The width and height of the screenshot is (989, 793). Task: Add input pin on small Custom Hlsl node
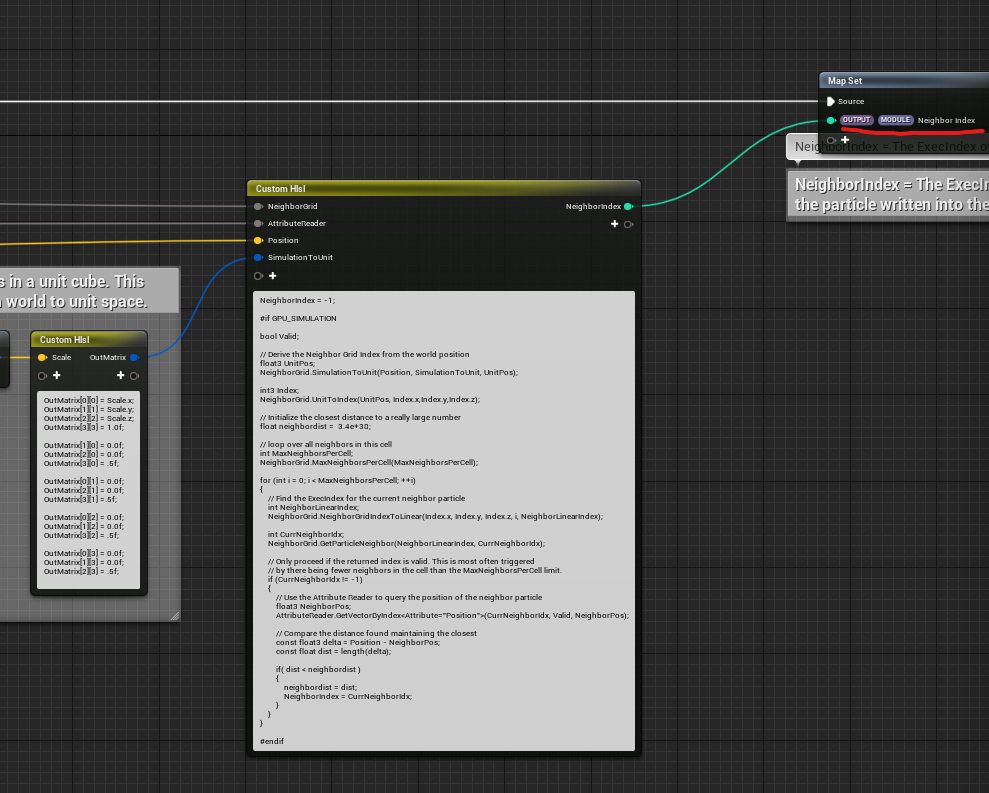click(x=57, y=375)
